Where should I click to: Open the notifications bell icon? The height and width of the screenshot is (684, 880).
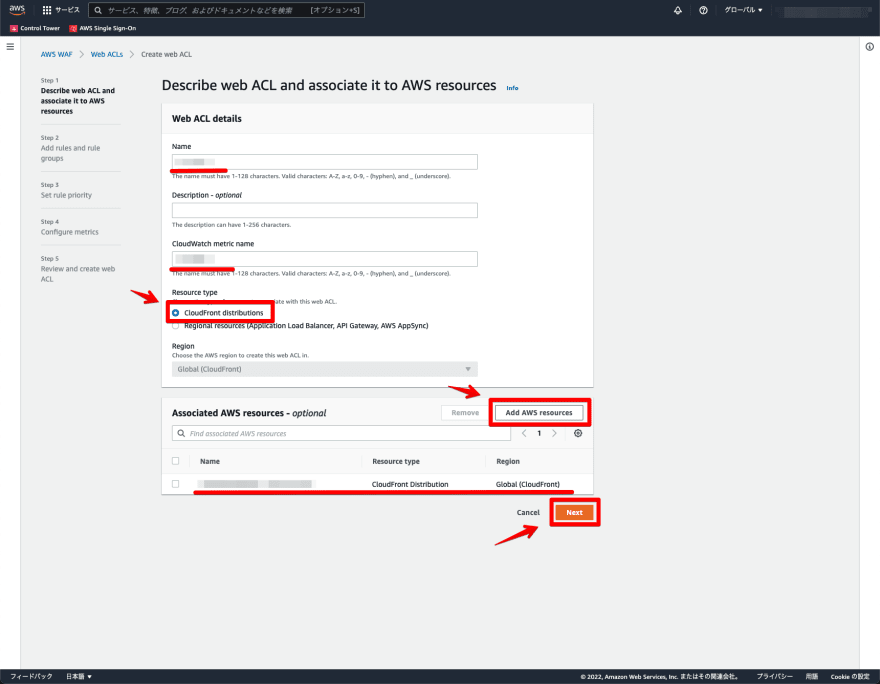678,10
